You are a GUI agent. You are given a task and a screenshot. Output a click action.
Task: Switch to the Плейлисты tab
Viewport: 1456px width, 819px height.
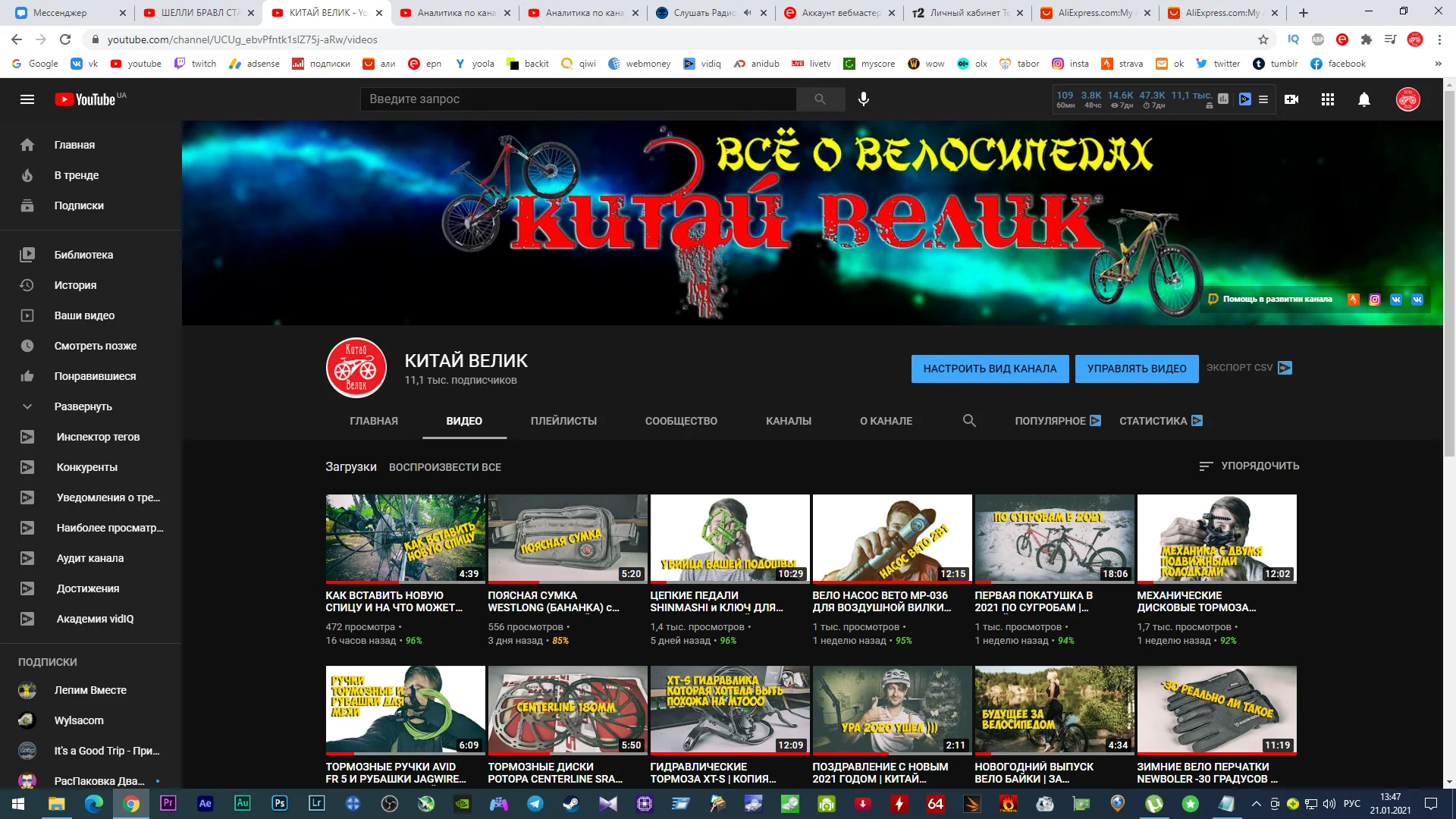(563, 421)
